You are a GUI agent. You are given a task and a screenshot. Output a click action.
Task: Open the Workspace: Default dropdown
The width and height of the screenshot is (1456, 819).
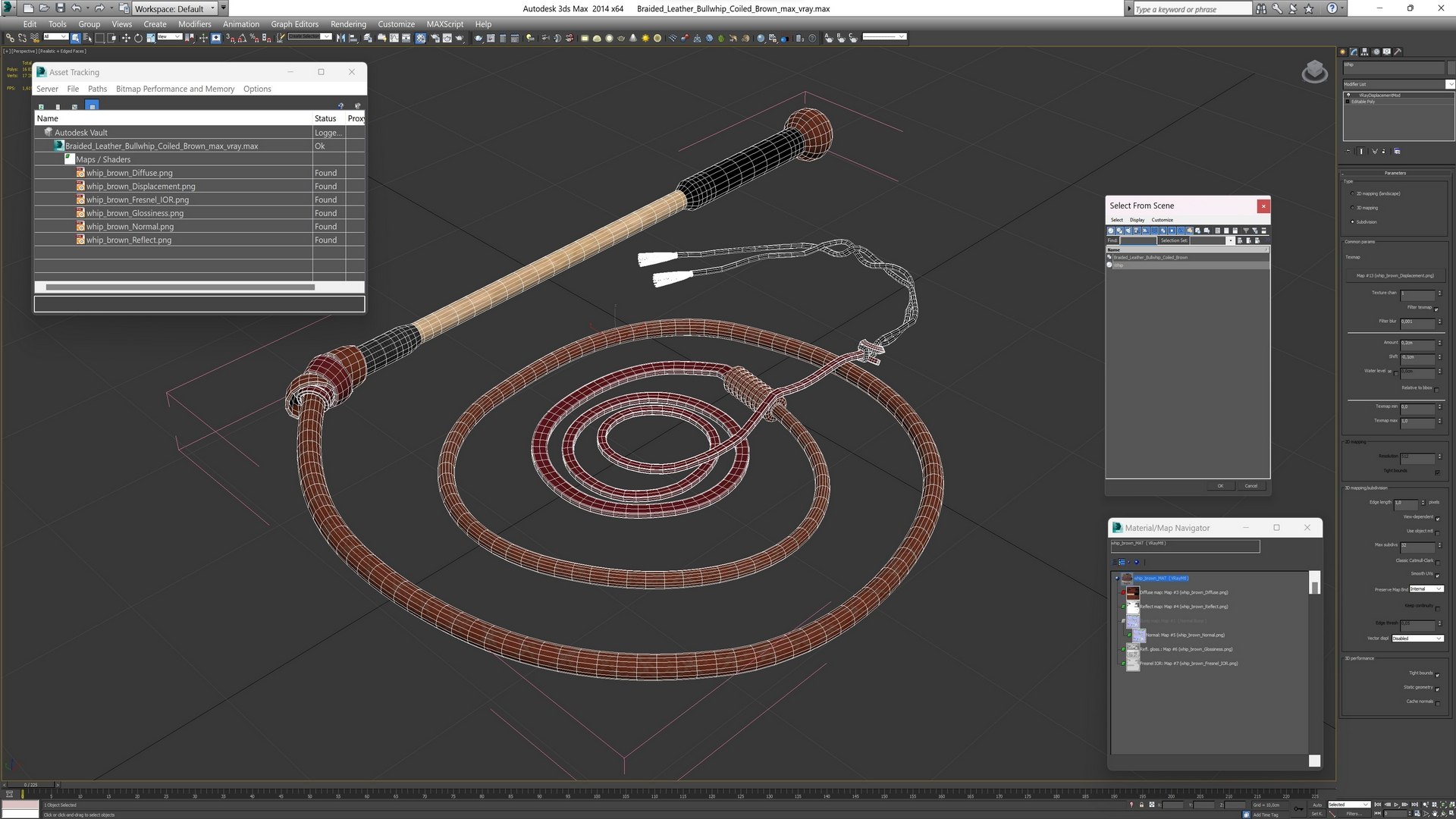[174, 8]
